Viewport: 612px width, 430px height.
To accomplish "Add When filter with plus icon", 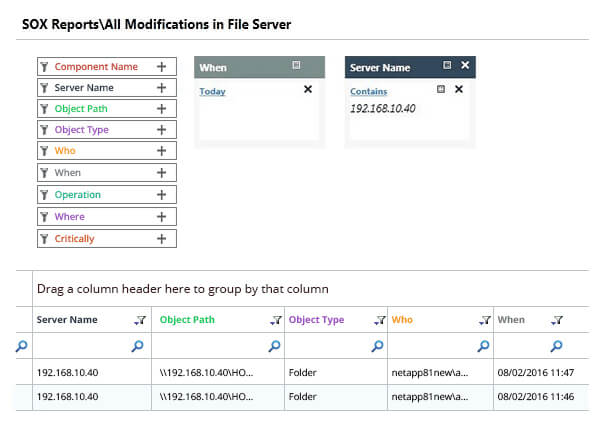I will tap(162, 173).
